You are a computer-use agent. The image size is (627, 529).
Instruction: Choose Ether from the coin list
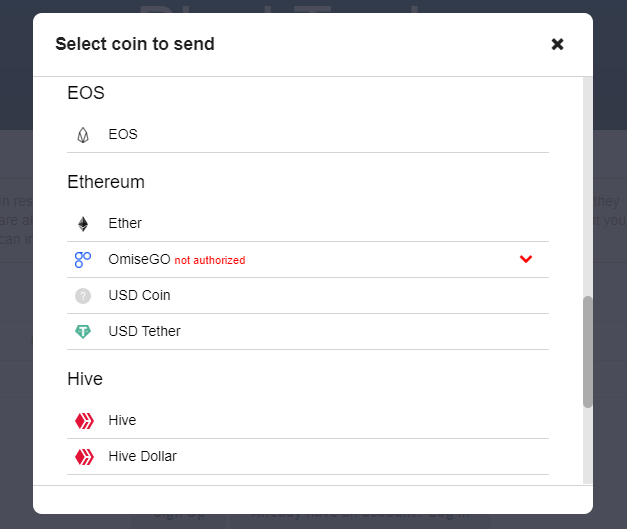point(308,224)
